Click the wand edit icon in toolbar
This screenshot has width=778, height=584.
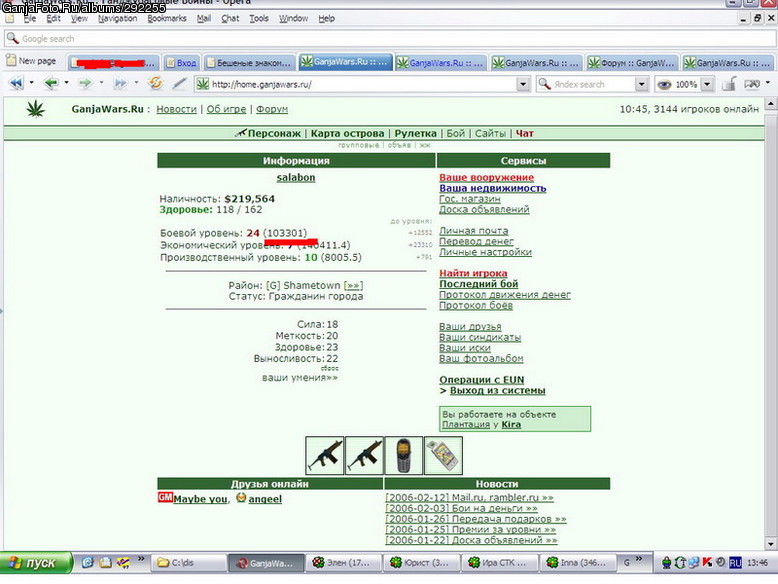tap(179, 83)
